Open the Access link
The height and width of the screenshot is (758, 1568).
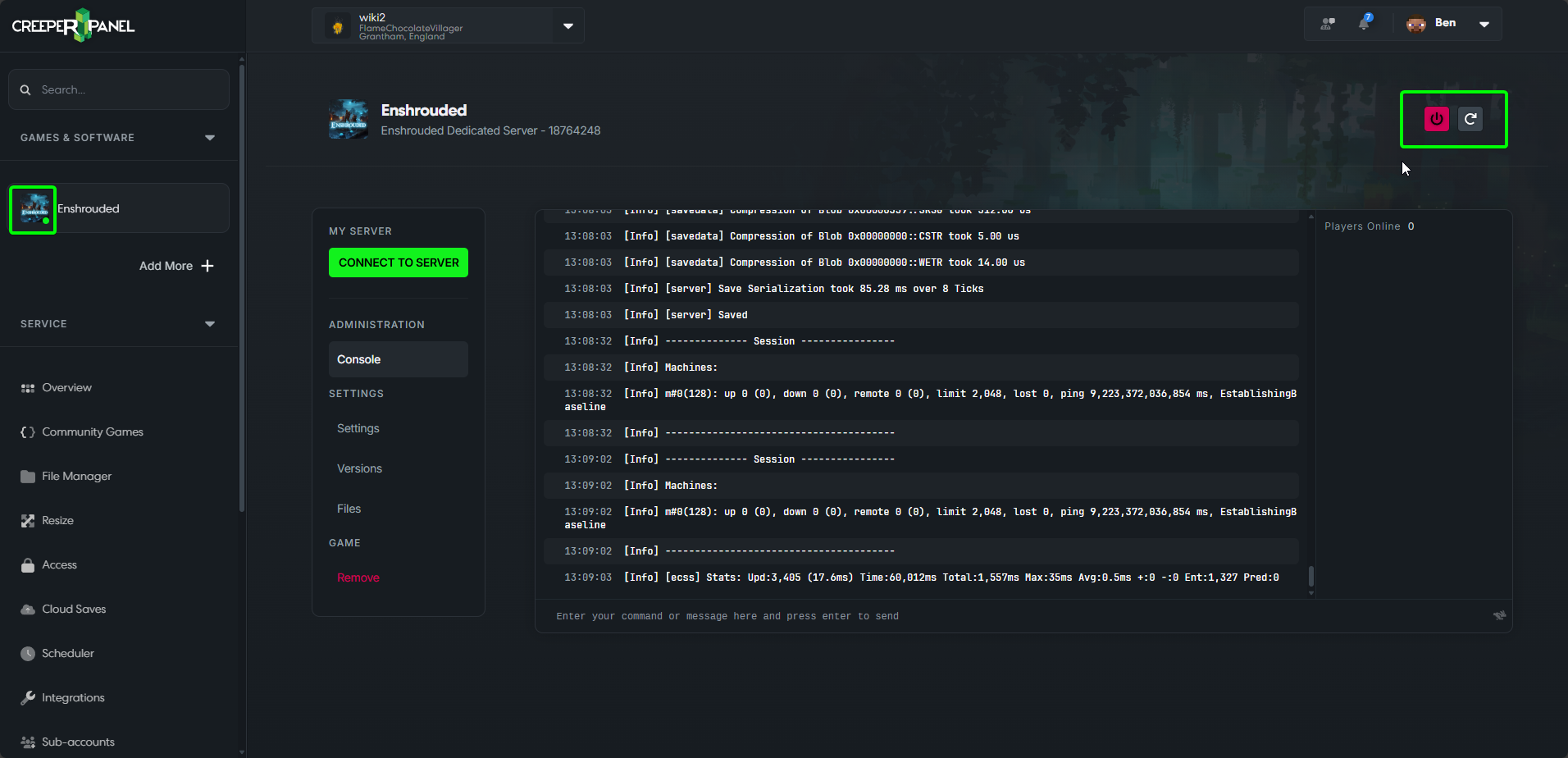59,564
